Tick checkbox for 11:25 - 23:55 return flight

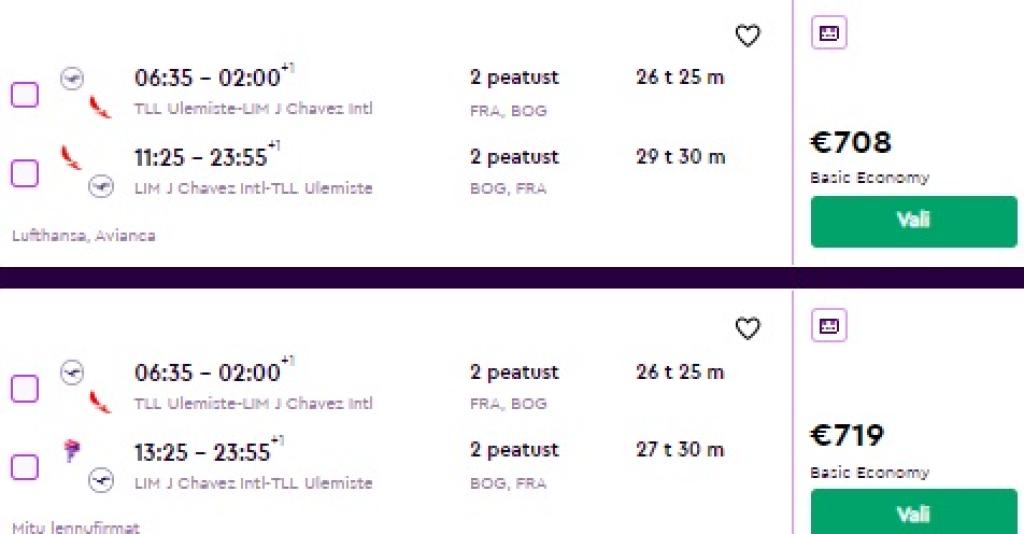(x=25, y=173)
